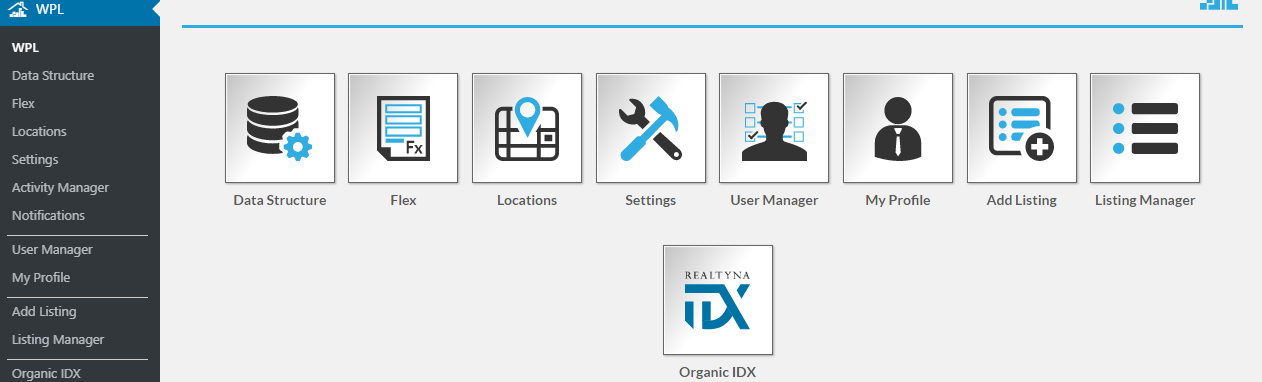Open Settings in the sidebar menu
This screenshot has height=382, width=1262.
pyautogui.click(x=35, y=159)
